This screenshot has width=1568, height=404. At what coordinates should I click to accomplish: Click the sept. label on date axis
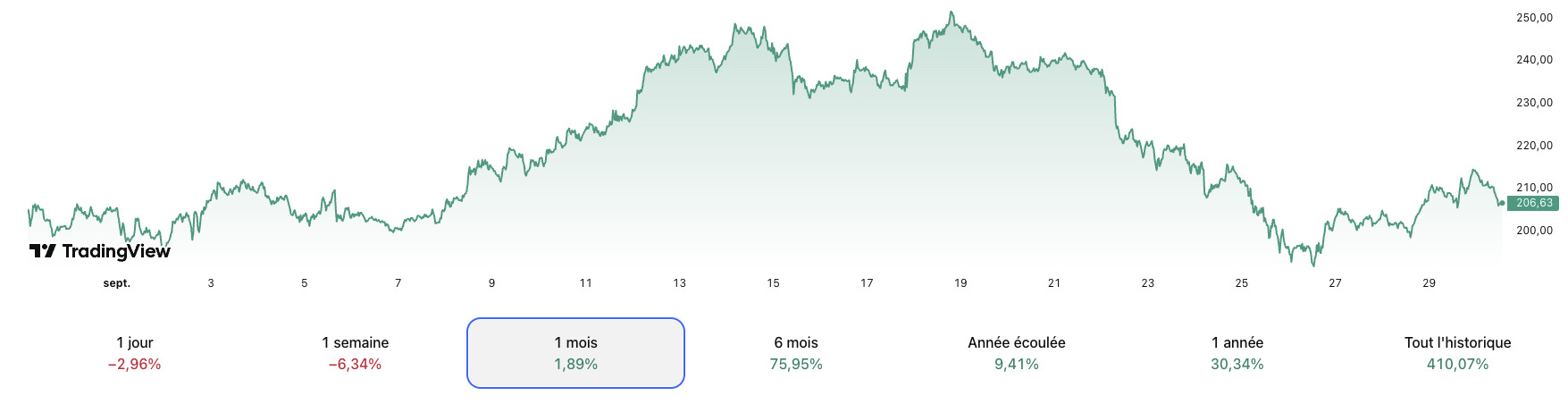(x=117, y=283)
